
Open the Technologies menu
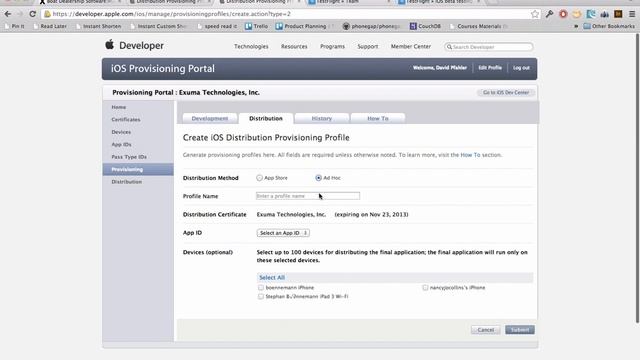click(x=251, y=47)
